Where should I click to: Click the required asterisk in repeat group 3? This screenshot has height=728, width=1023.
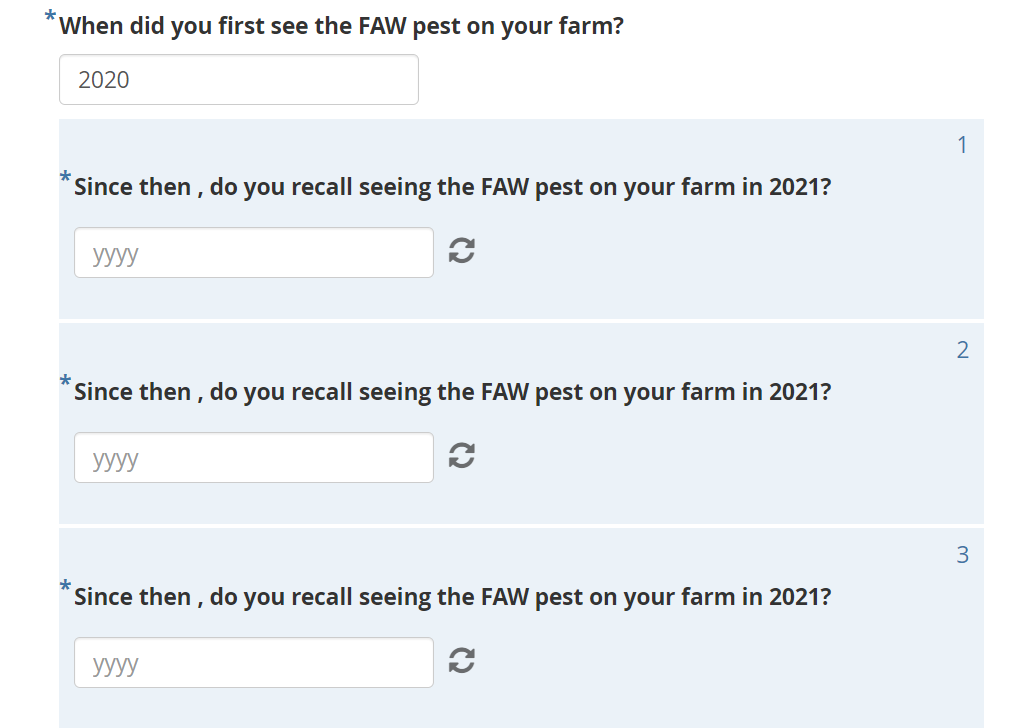coord(65,586)
